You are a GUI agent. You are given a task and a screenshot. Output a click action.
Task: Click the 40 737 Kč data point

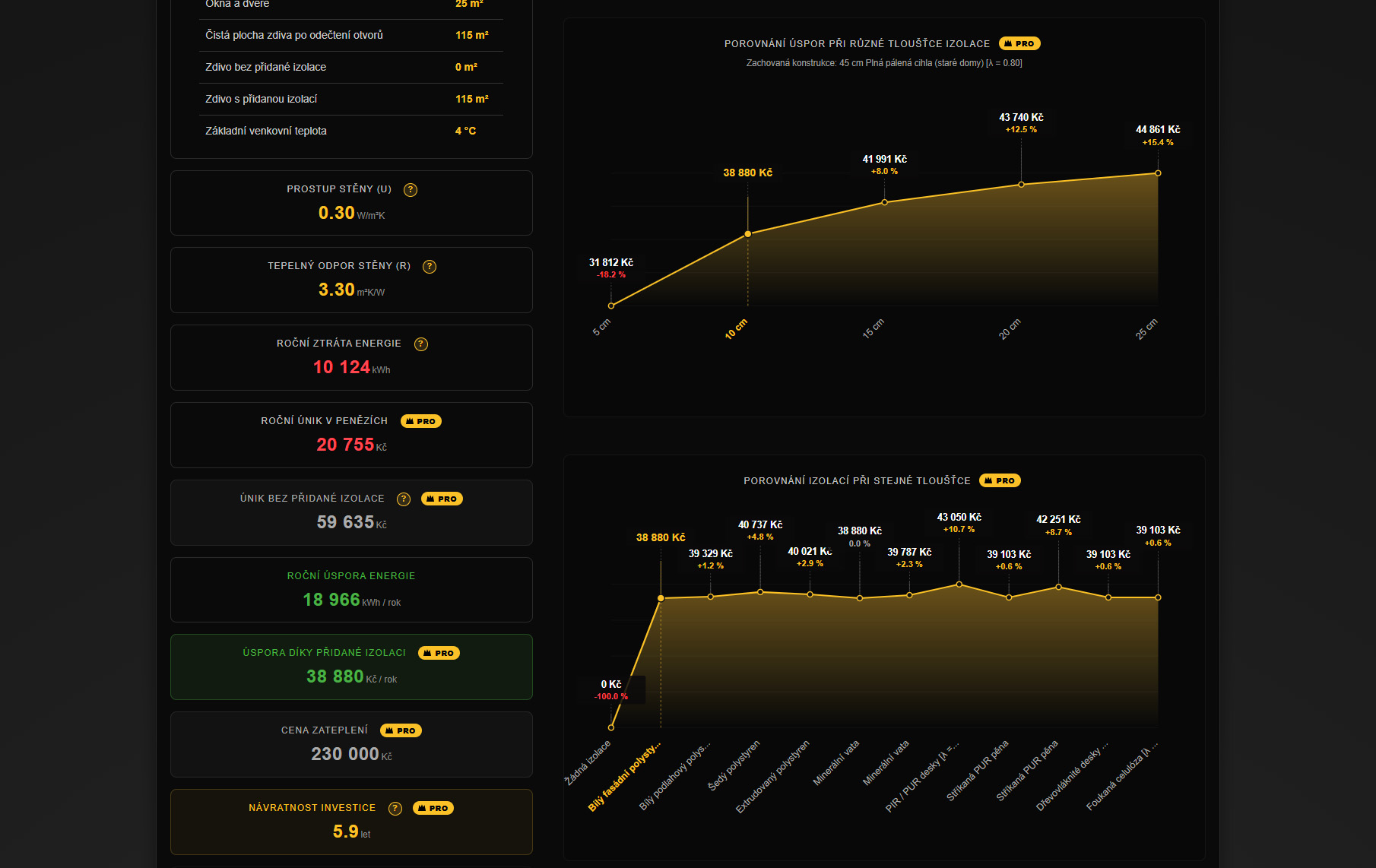click(760, 592)
